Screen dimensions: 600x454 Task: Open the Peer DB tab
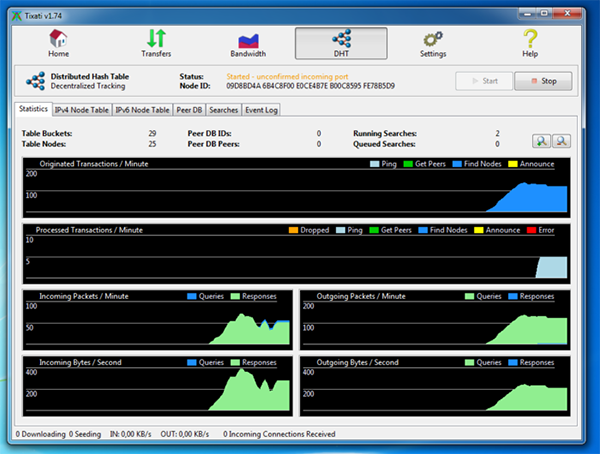(x=189, y=110)
